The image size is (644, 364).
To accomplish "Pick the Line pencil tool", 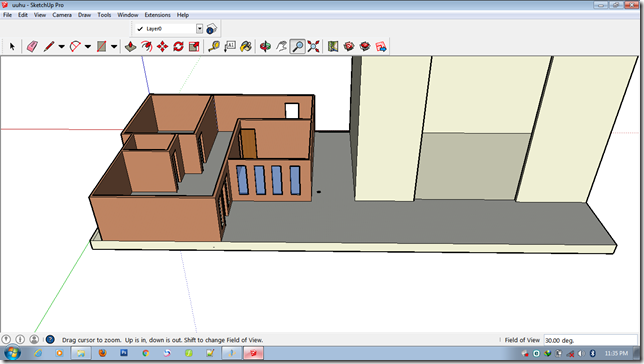I will (49, 46).
